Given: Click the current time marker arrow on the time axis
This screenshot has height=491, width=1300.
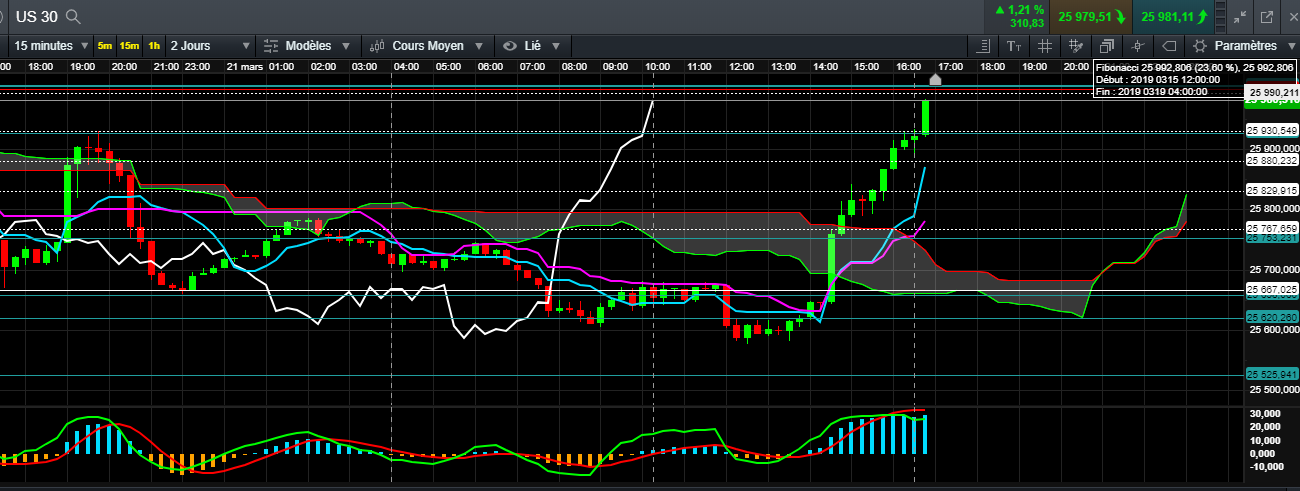Looking at the screenshot, I should pos(936,79).
